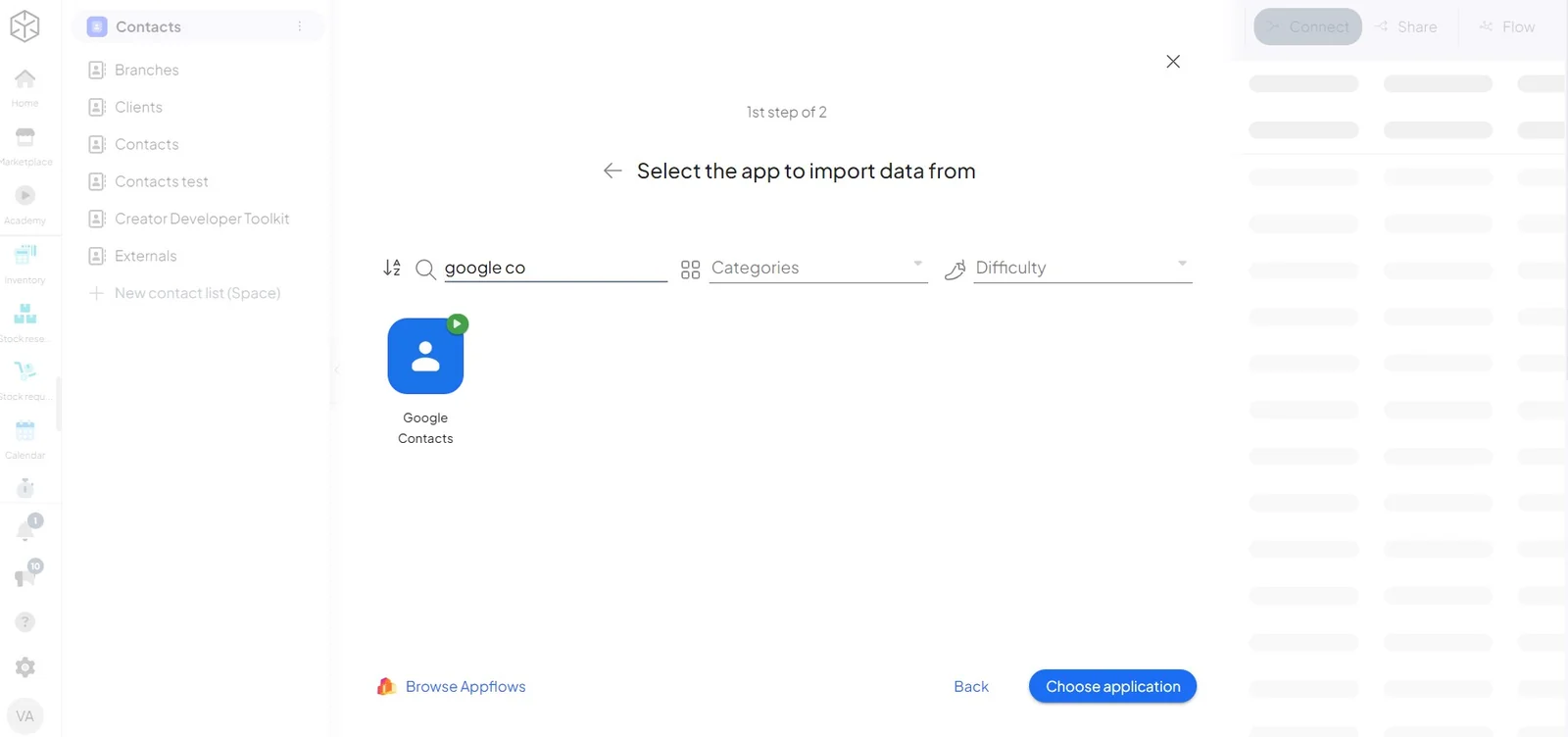Open Academy from the sidebar
This screenshot has width=1568, height=737.
[25, 204]
